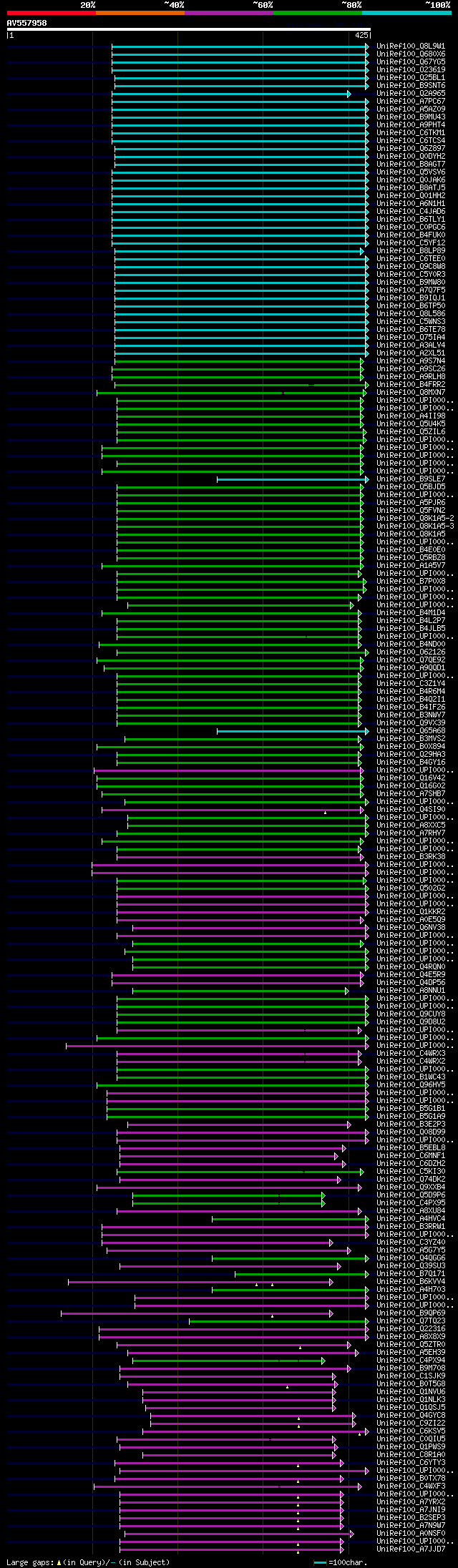The image size is (458, 1568).
Task: Select the UniRef100_B3E2P3 label
Action: point(411,1124)
